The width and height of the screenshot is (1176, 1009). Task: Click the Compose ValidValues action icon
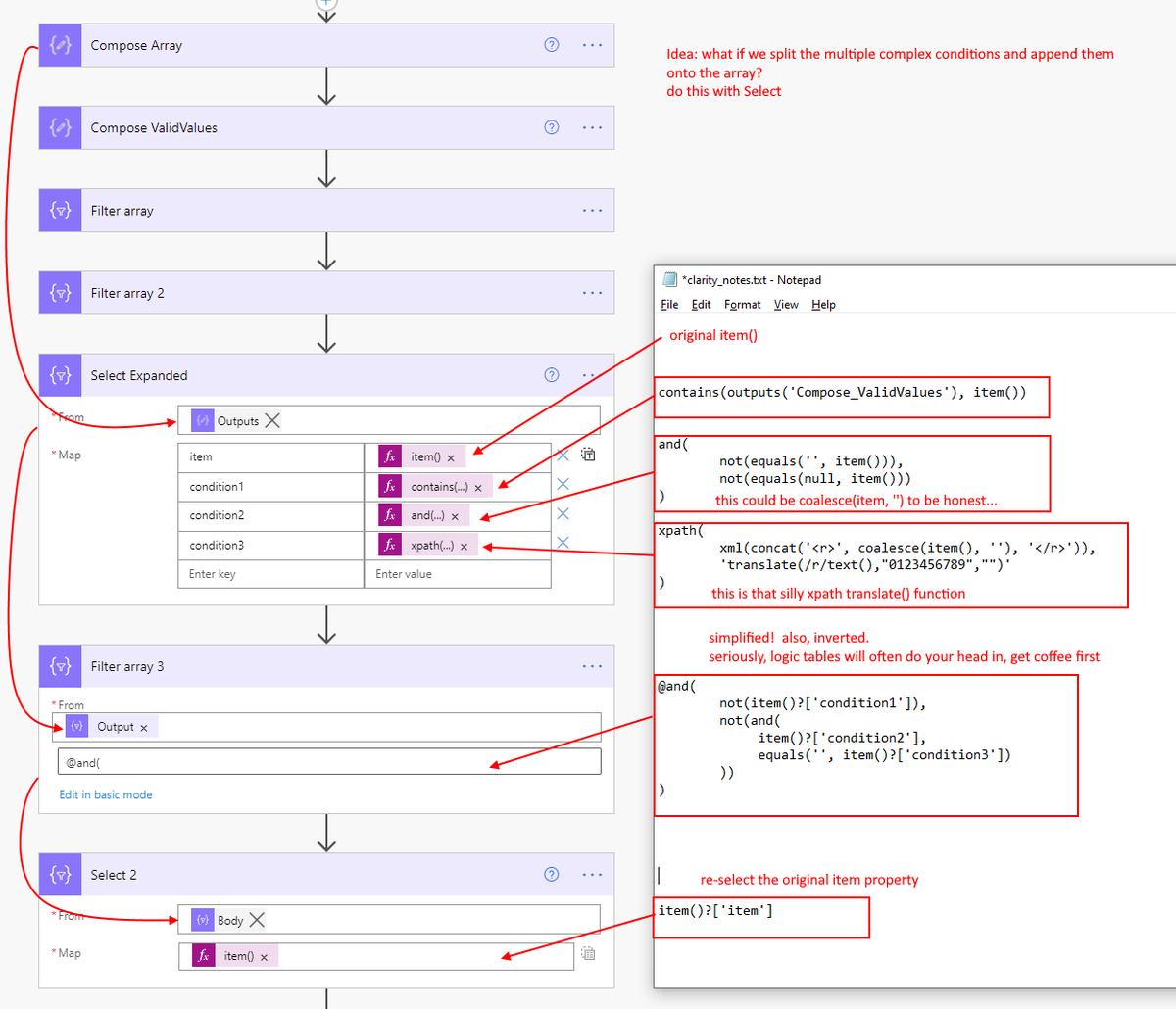[61, 127]
